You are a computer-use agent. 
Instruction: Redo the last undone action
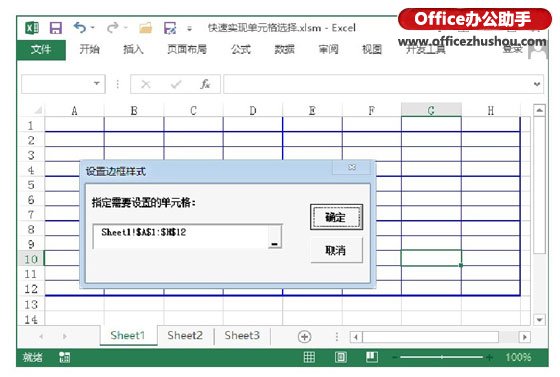[x=113, y=27]
